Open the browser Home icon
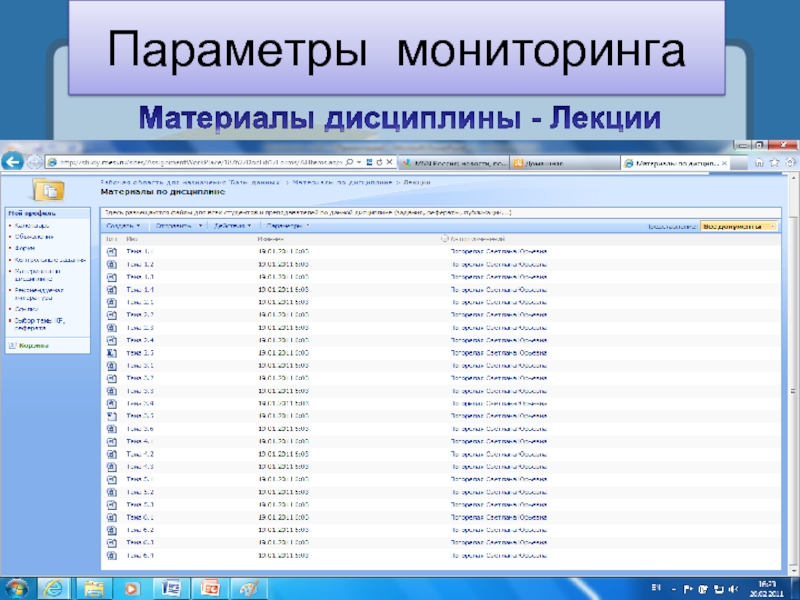 click(x=759, y=162)
